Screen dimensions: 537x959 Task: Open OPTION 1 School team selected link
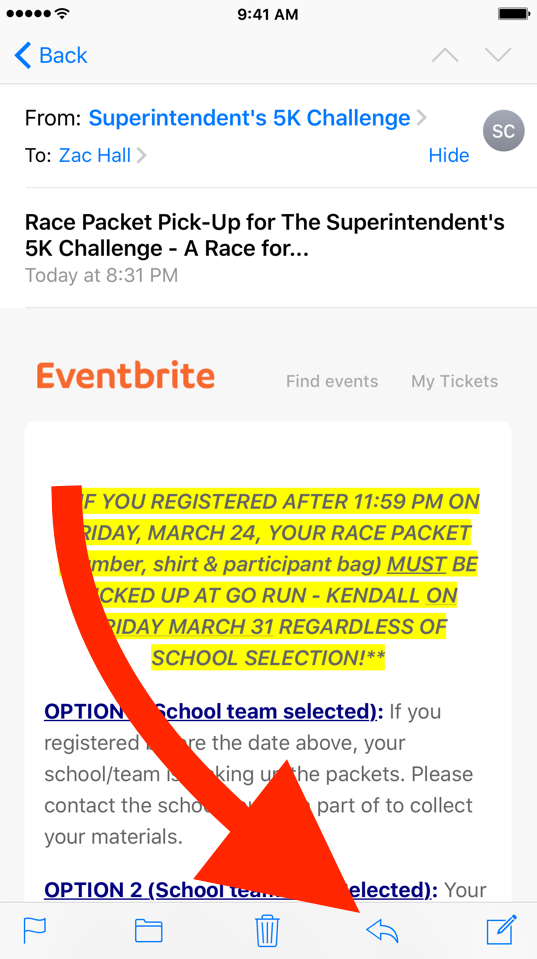coord(213,711)
